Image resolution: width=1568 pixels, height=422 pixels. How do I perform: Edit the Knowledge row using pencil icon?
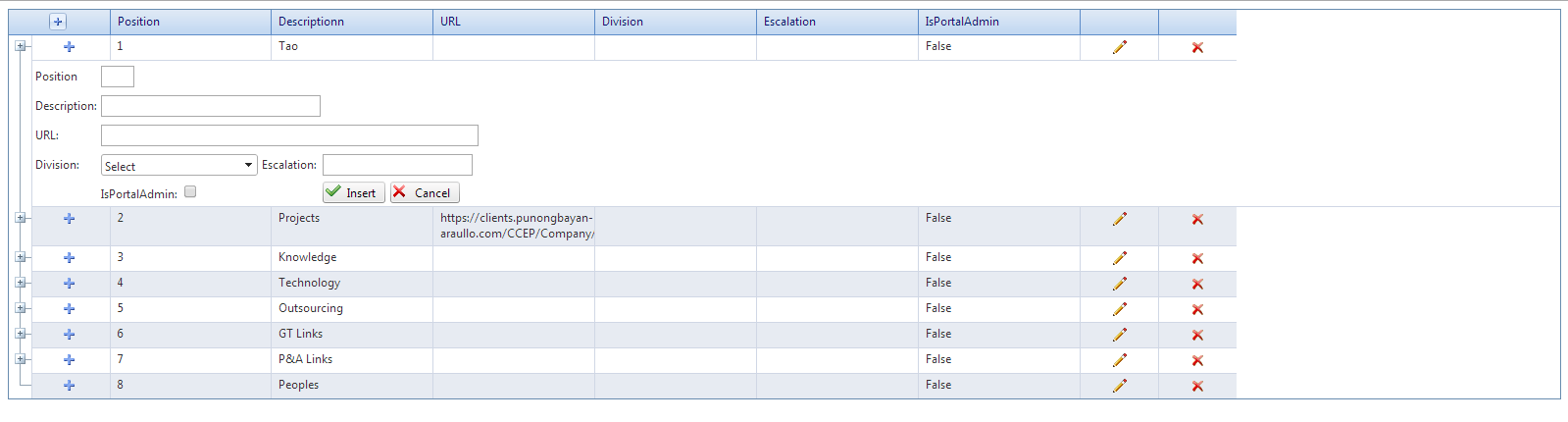[1119, 258]
